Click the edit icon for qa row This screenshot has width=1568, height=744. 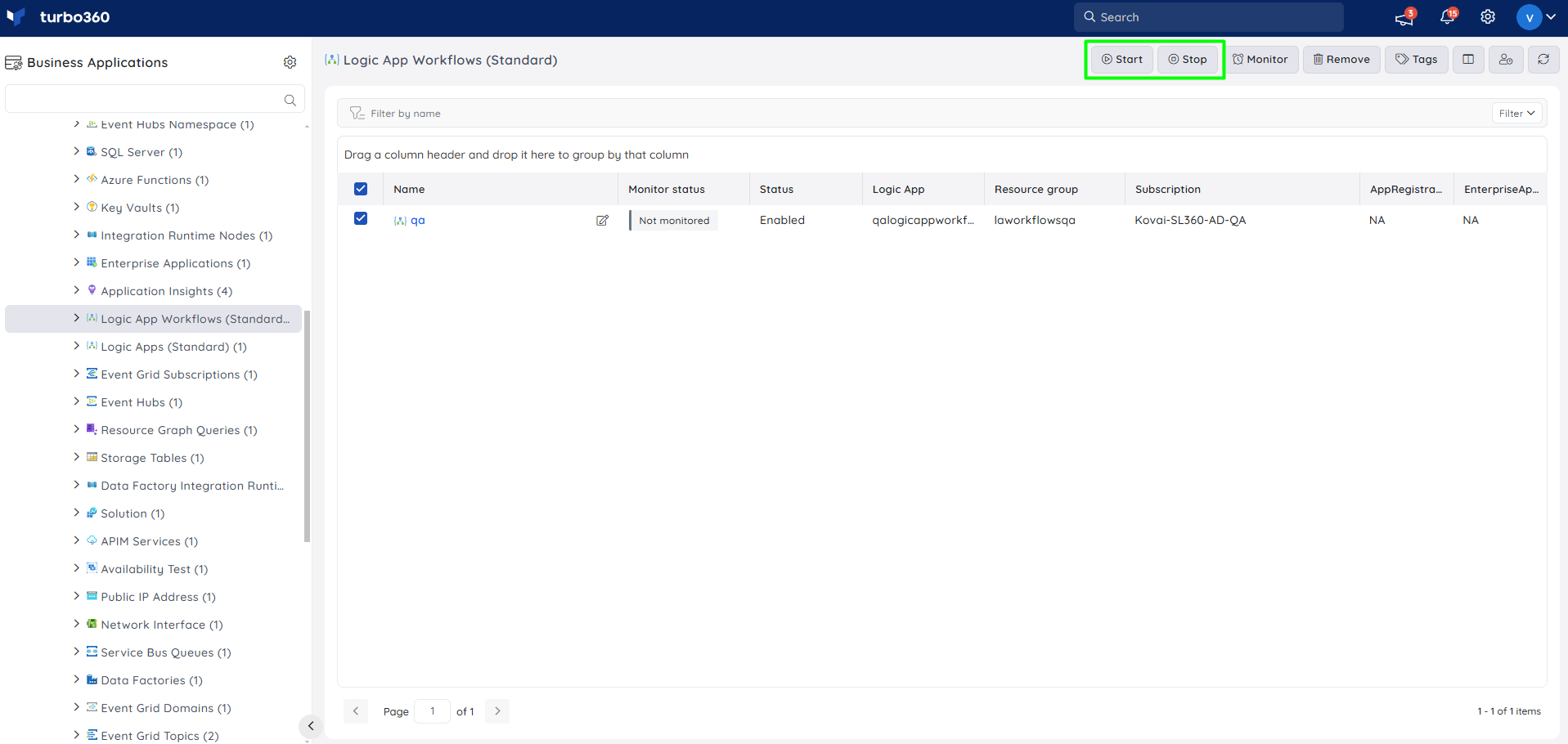[602, 221]
